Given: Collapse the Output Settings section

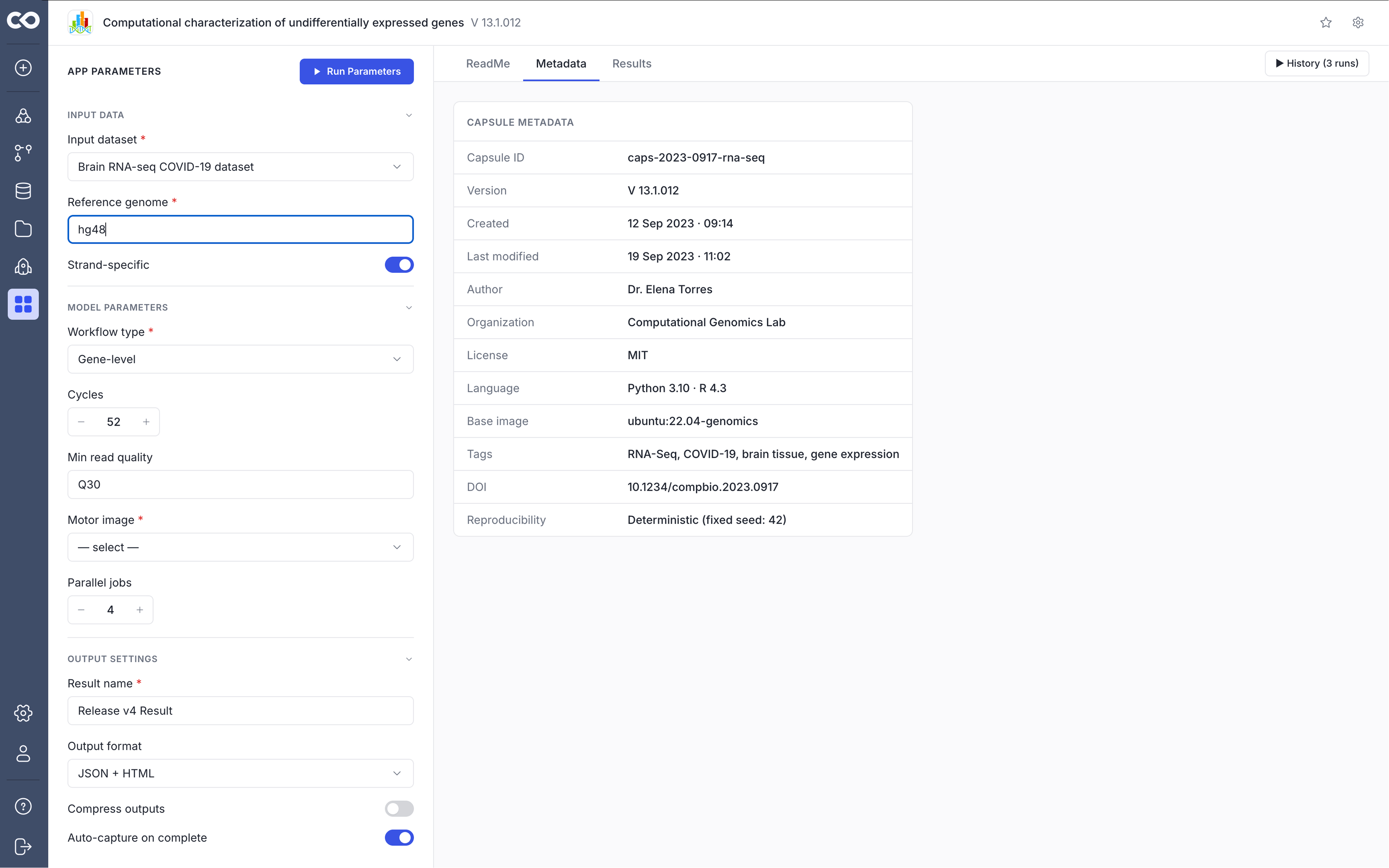Looking at the screenshot, I should 409,658.
